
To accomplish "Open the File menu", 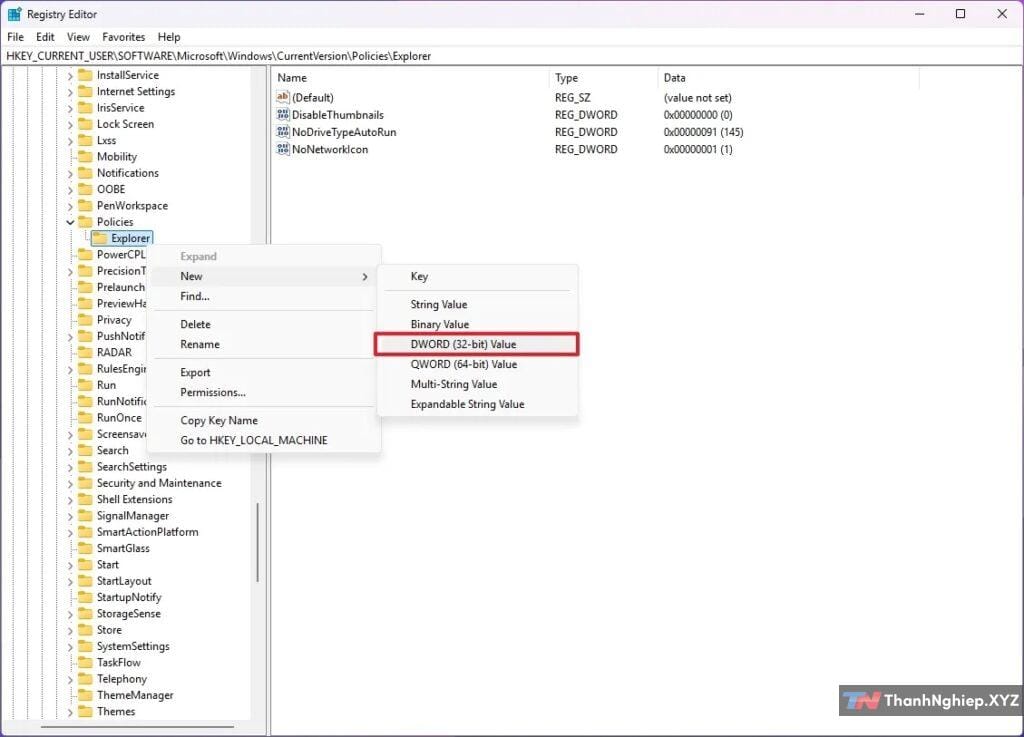I will click(15, 37).
